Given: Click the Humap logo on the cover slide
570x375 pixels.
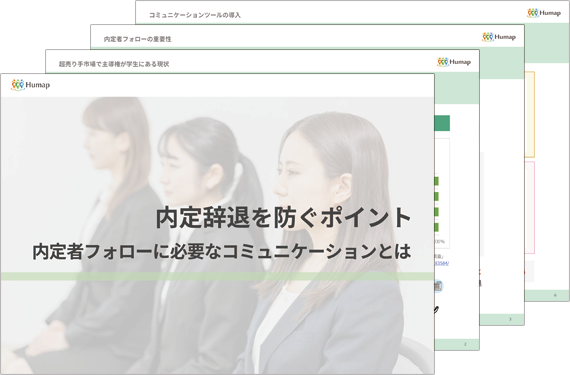Looking at the screenshot, I should tap(31, 85).
